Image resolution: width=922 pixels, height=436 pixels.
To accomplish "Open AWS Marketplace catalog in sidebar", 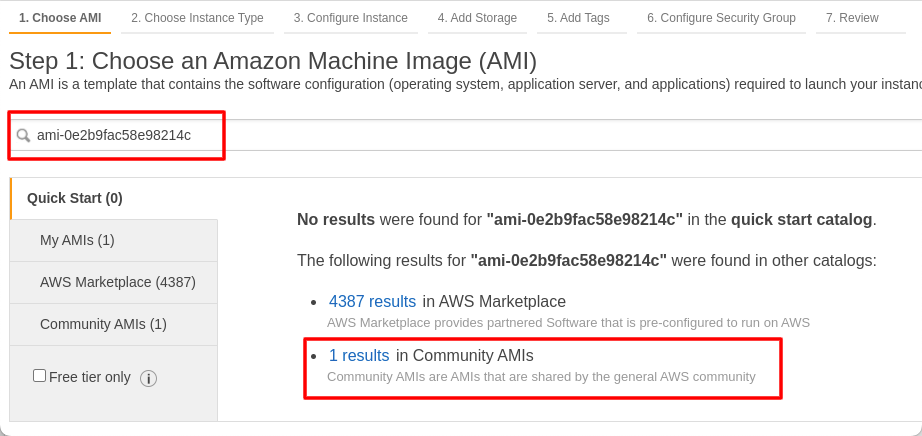I will tap(113, 282).
